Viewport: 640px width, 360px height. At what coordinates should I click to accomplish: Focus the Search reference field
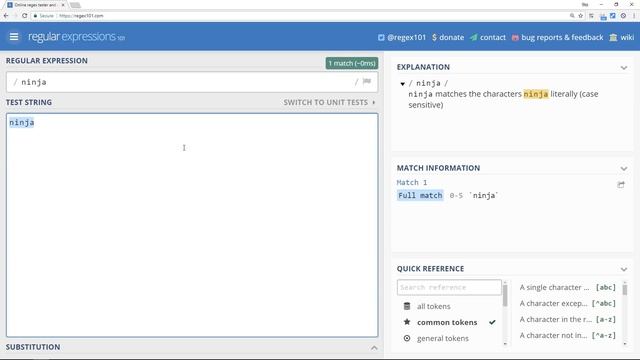[449, 287]
